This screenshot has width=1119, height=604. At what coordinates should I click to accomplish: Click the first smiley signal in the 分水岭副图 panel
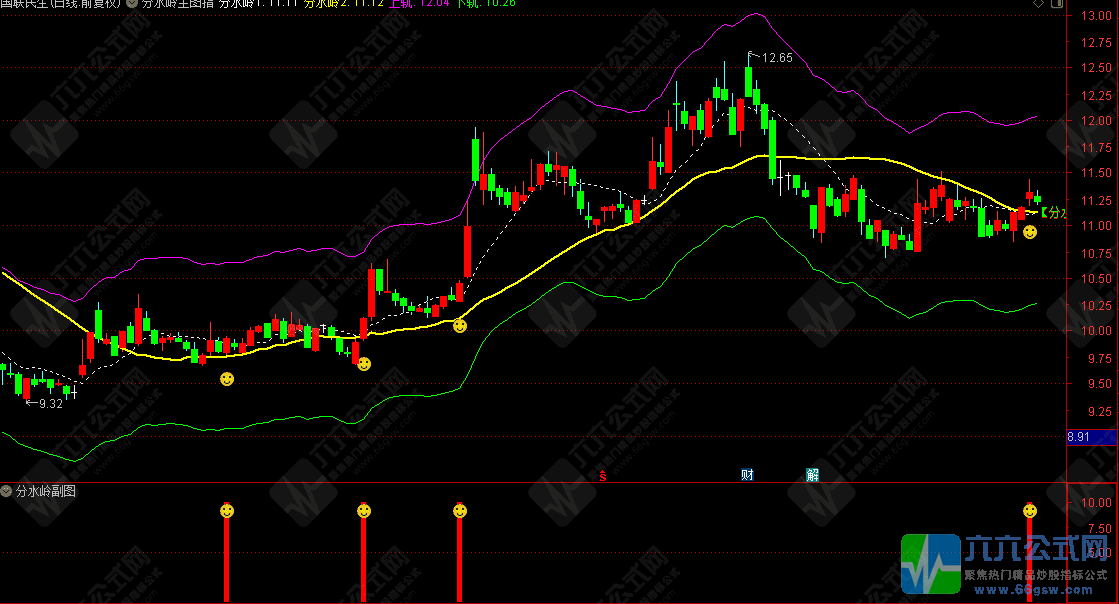click(x=227, y=511)
